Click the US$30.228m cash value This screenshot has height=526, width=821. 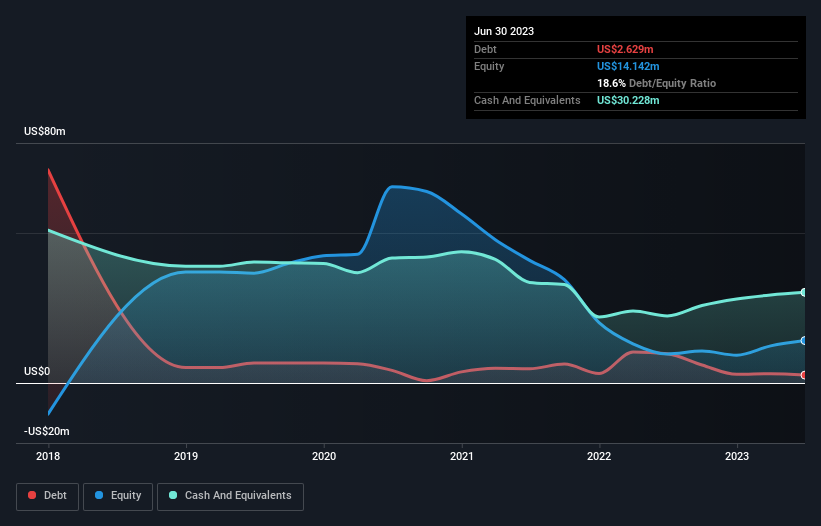(x=628, y=100)
